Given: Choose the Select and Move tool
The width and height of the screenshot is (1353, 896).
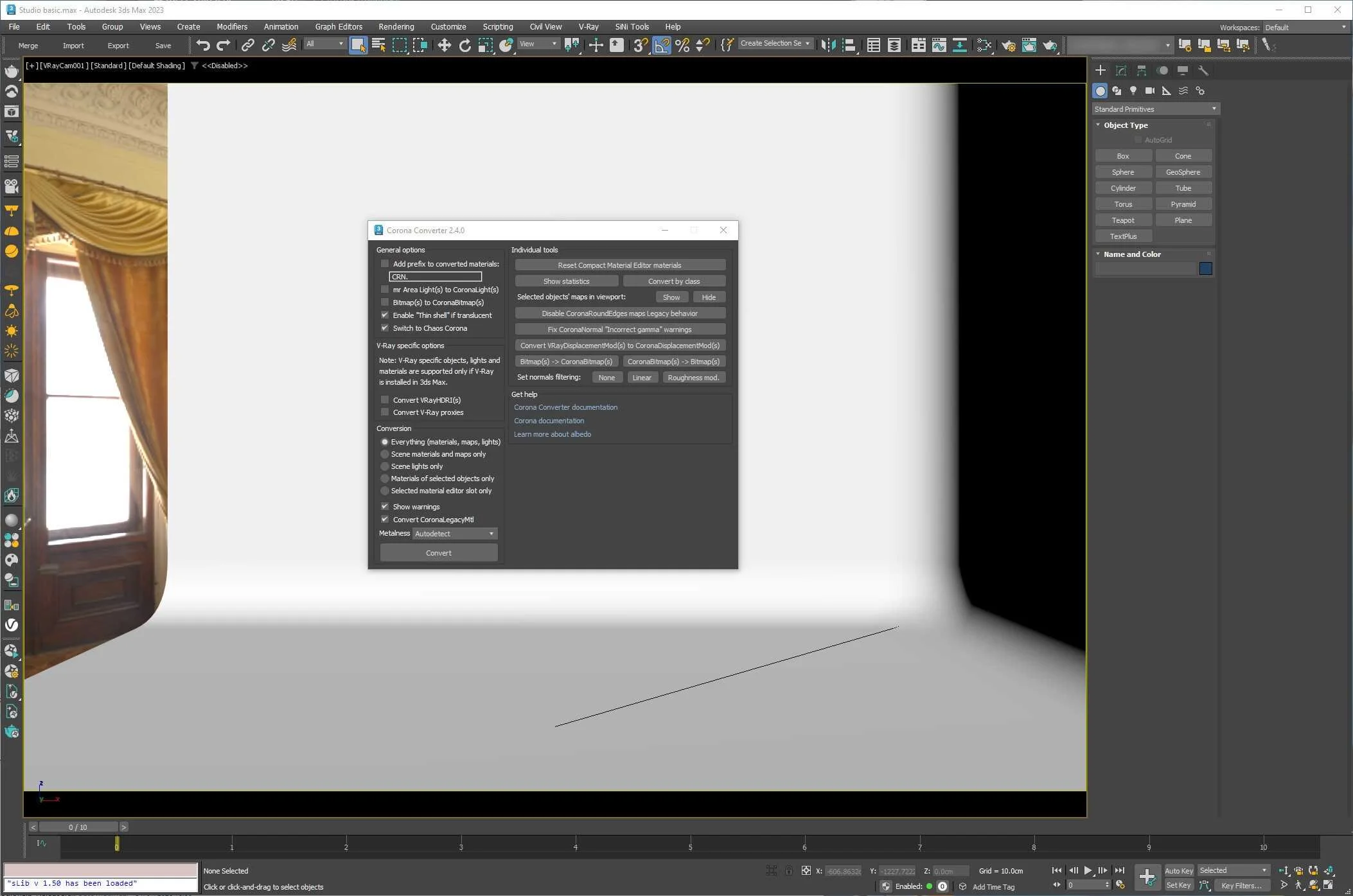Looking at the screenshot, I should pyautogui.click(x=444, y=45).
